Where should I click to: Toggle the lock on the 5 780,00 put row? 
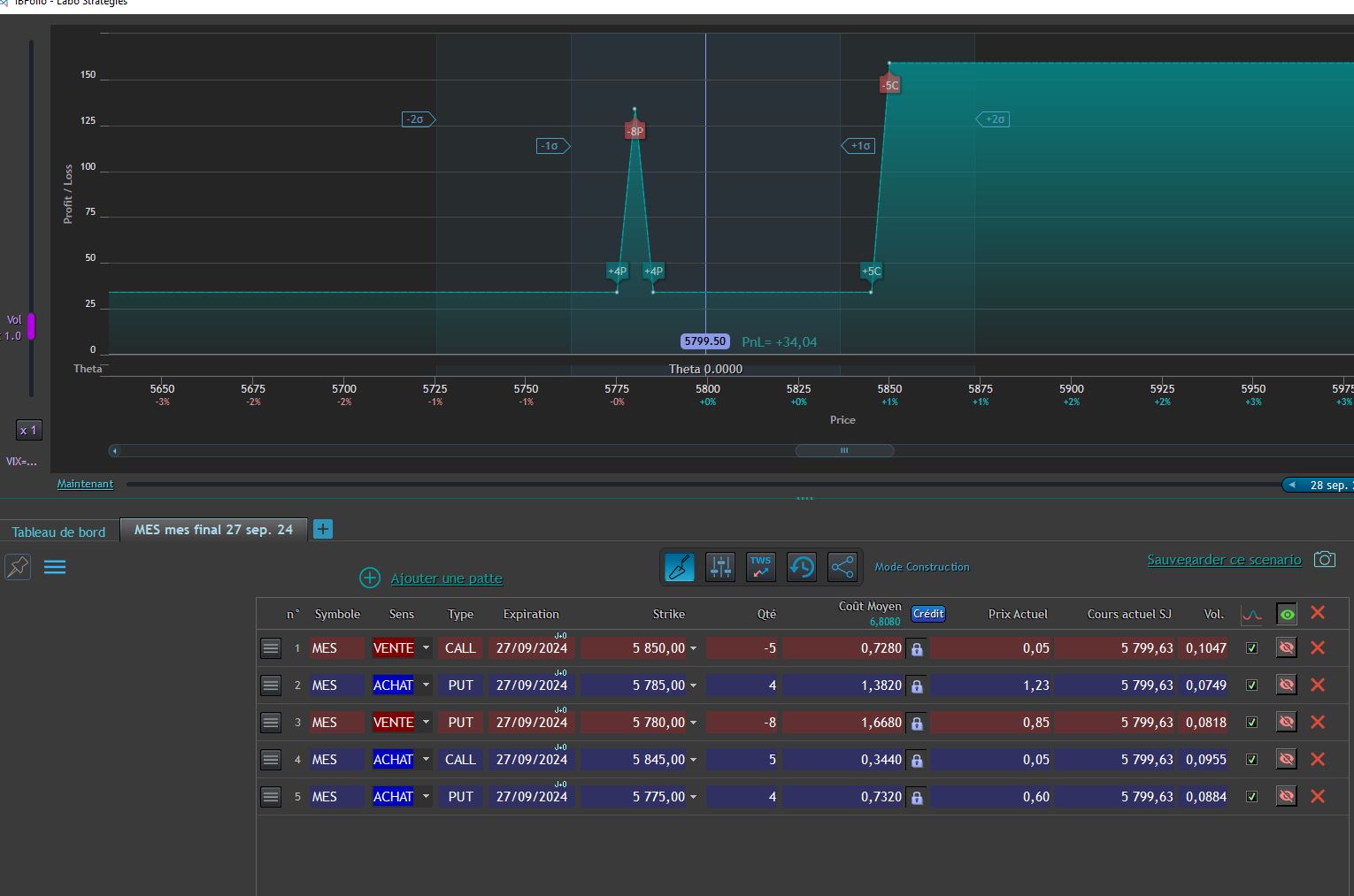click(917, 724)
